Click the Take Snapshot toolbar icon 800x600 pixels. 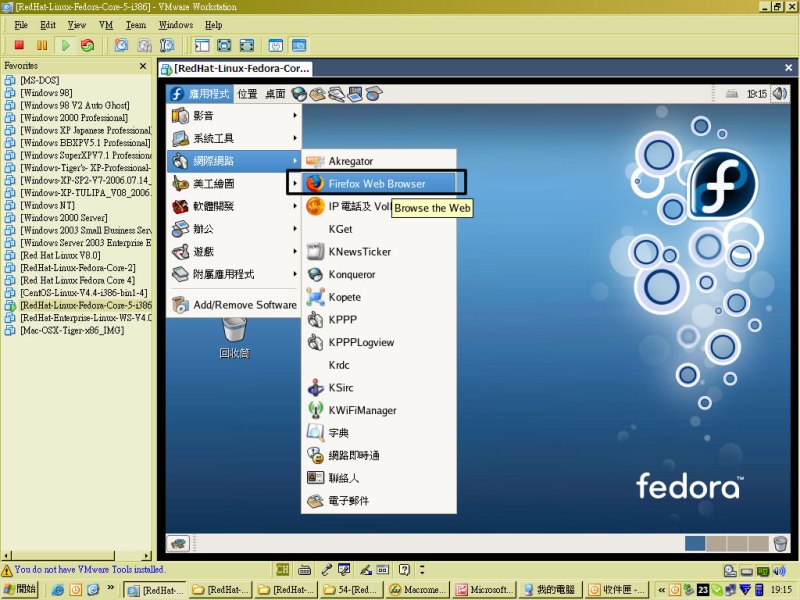pyautogui.click(x=121, y=45)
